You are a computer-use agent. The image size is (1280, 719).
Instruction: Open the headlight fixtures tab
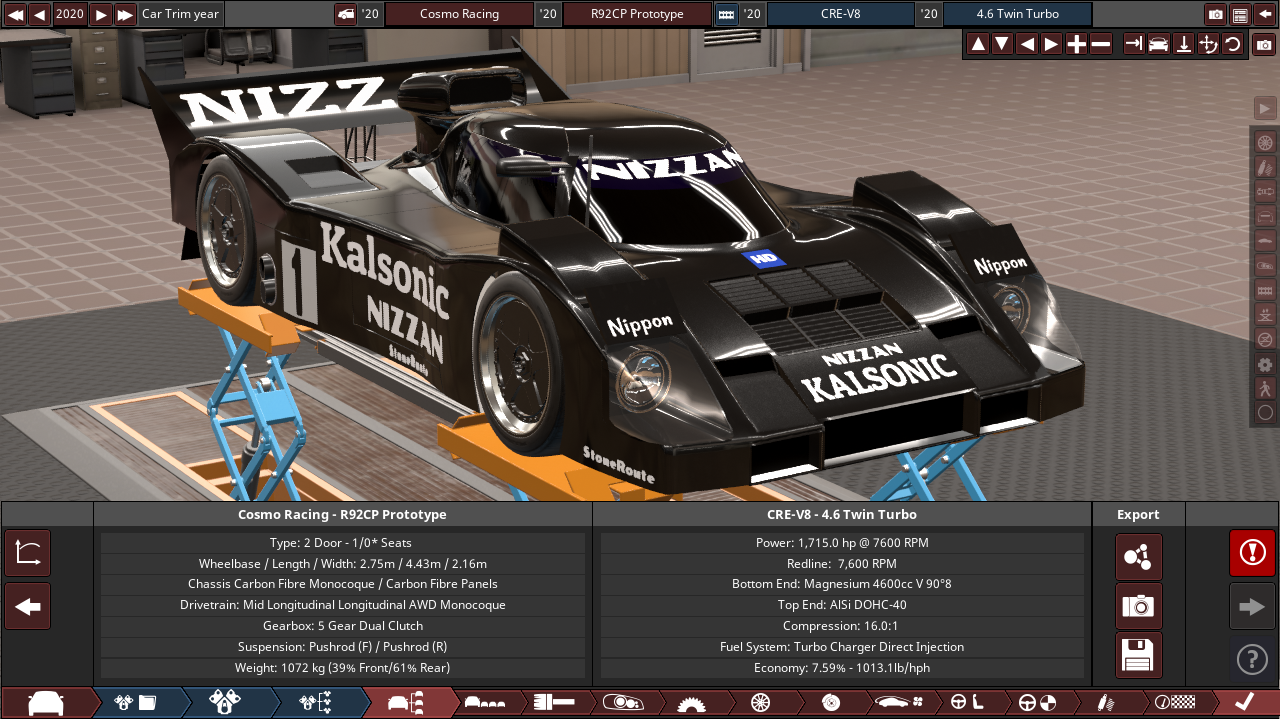click(624, 702)
